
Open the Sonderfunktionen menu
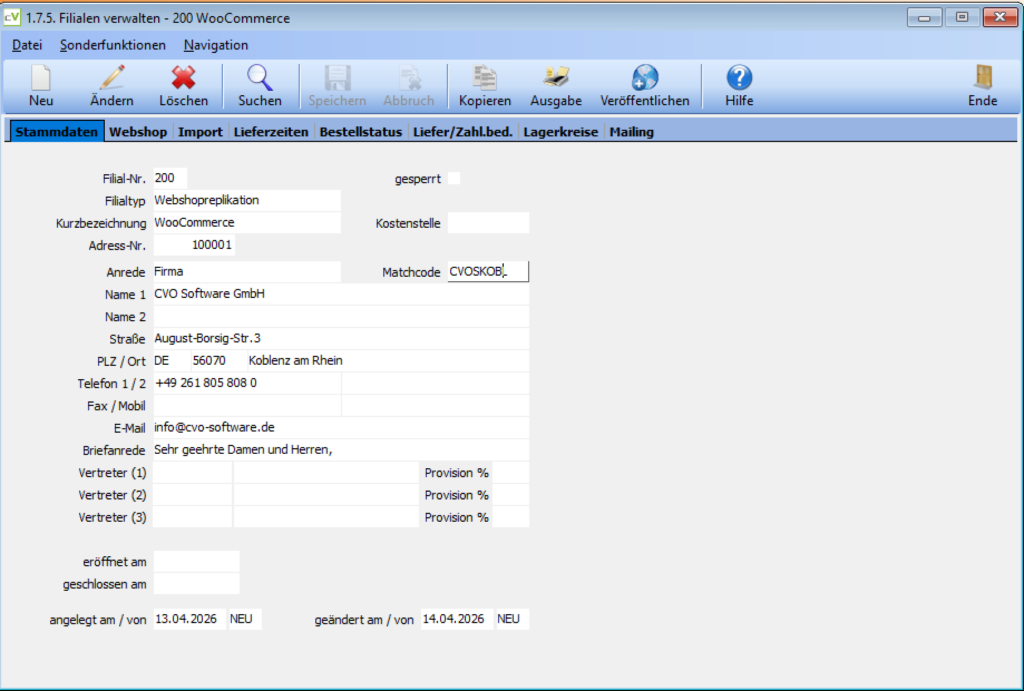pyautogui.click(x=113, y=45)
